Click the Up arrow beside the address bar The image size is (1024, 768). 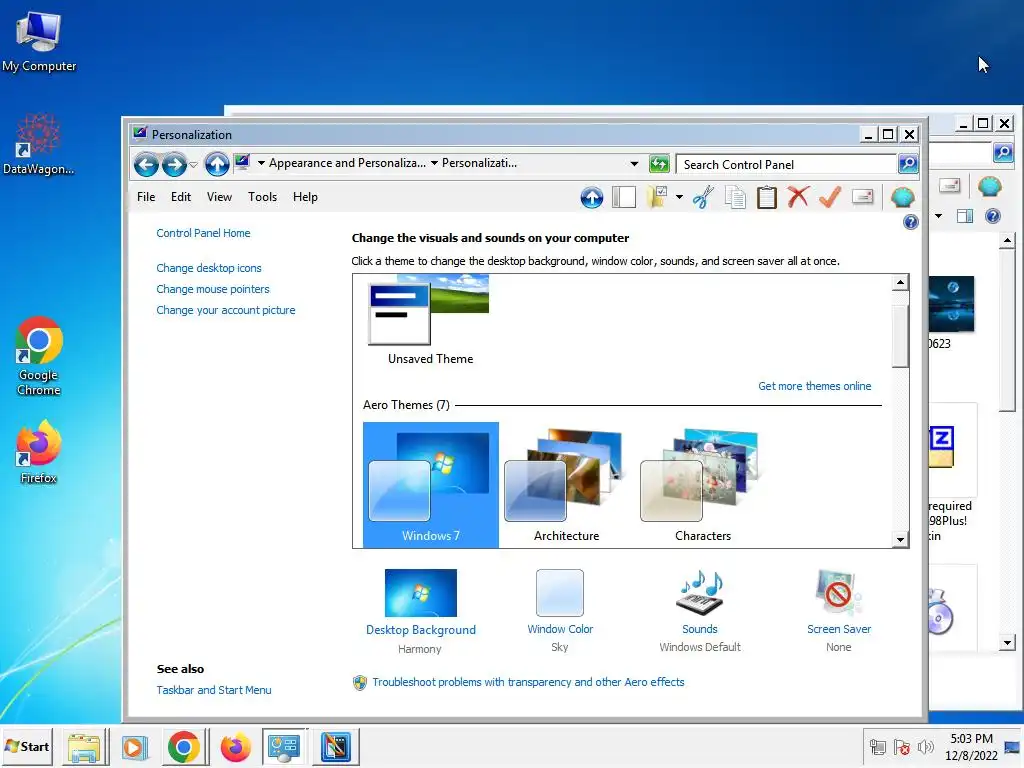click(217, 165)
